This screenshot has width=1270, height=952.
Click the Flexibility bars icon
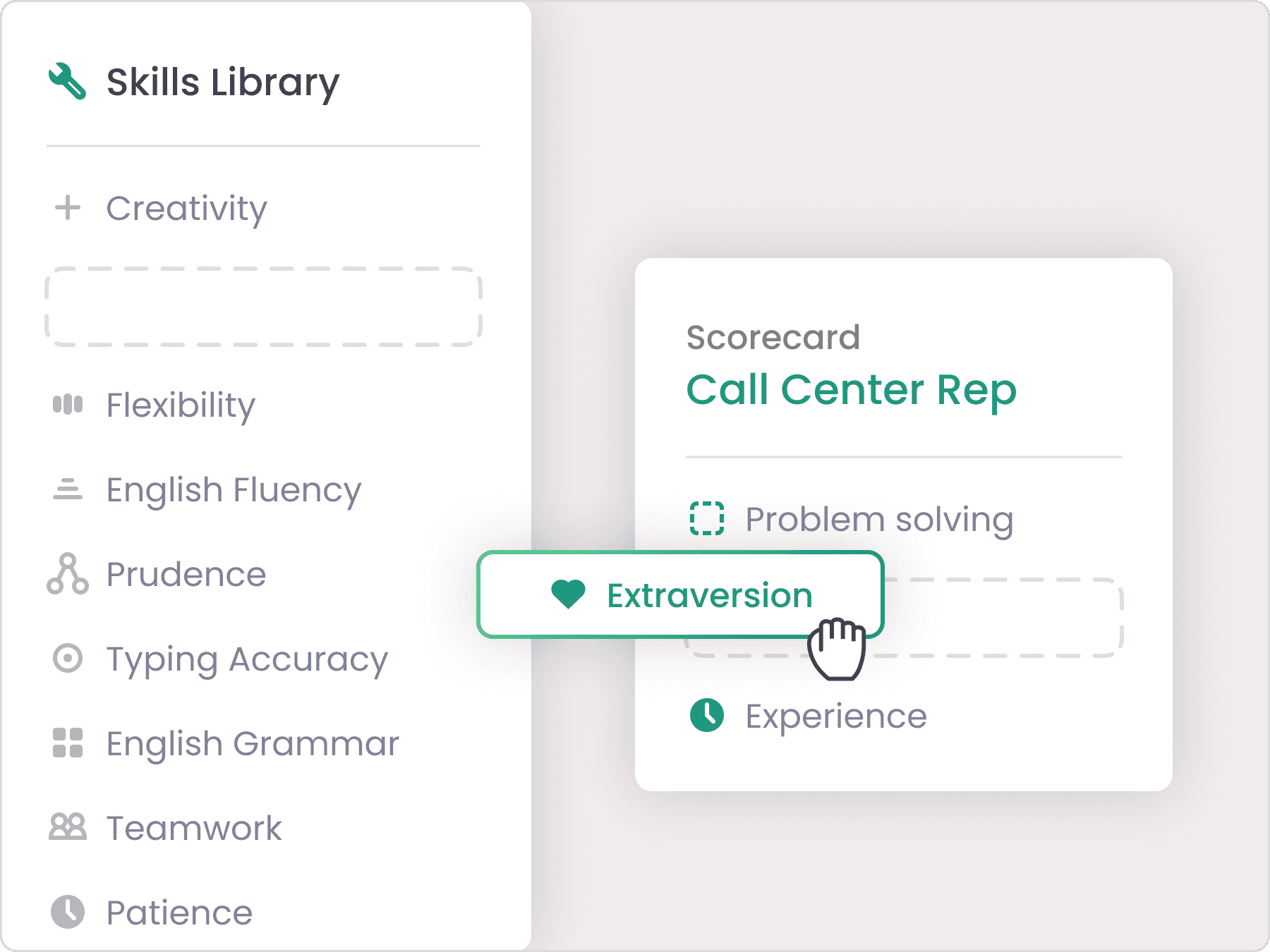(x=68, y=405)
